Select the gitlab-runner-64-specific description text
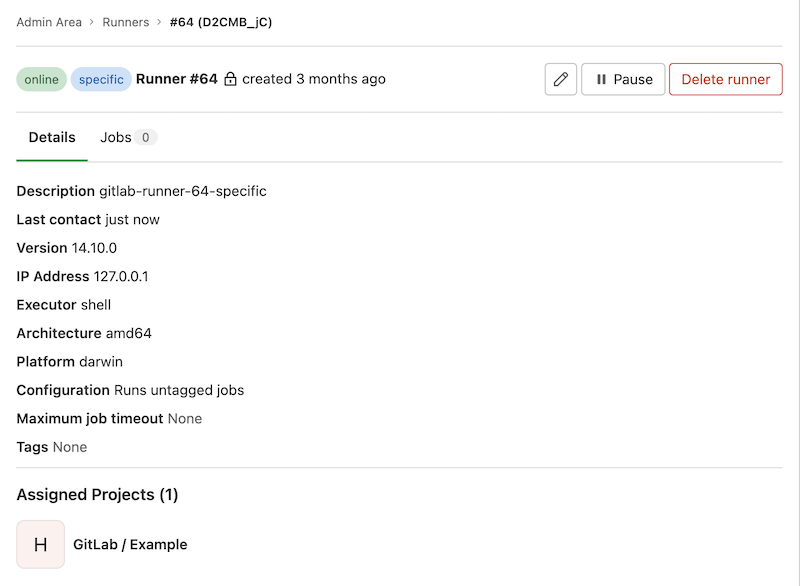800x586 pixels. coord(183,191)
